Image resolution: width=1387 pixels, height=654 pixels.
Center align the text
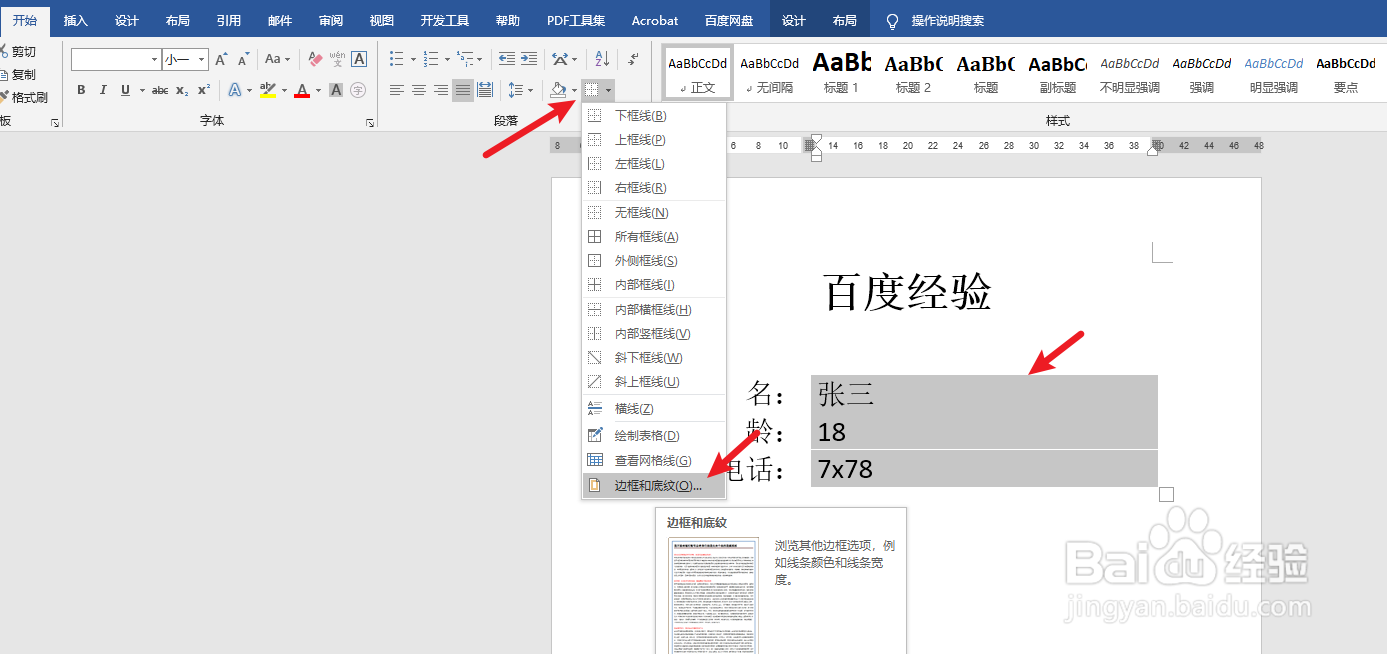(x=419, y=90)
